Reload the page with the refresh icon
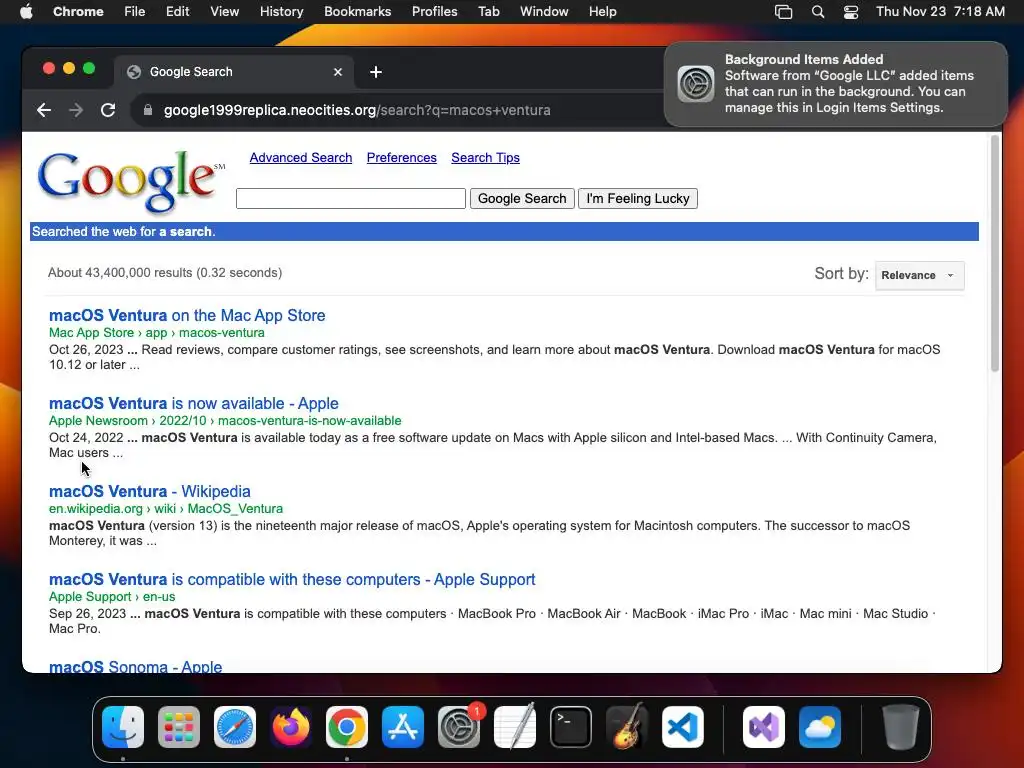1024x768 pixels. [108, 110]
